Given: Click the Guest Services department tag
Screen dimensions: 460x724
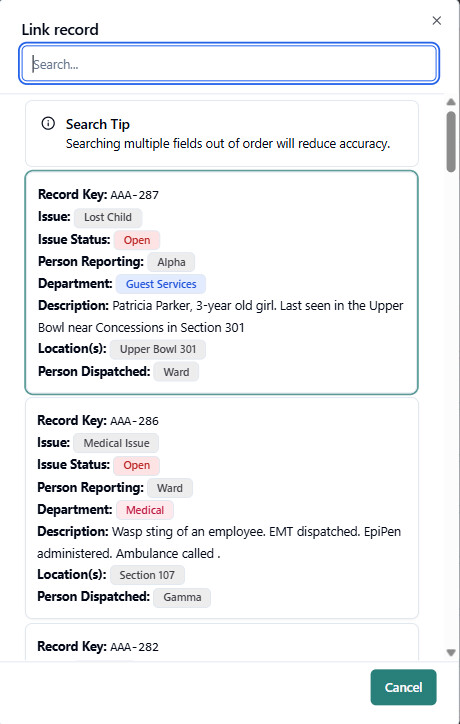Looking at the screenshot, I should 161,284.
